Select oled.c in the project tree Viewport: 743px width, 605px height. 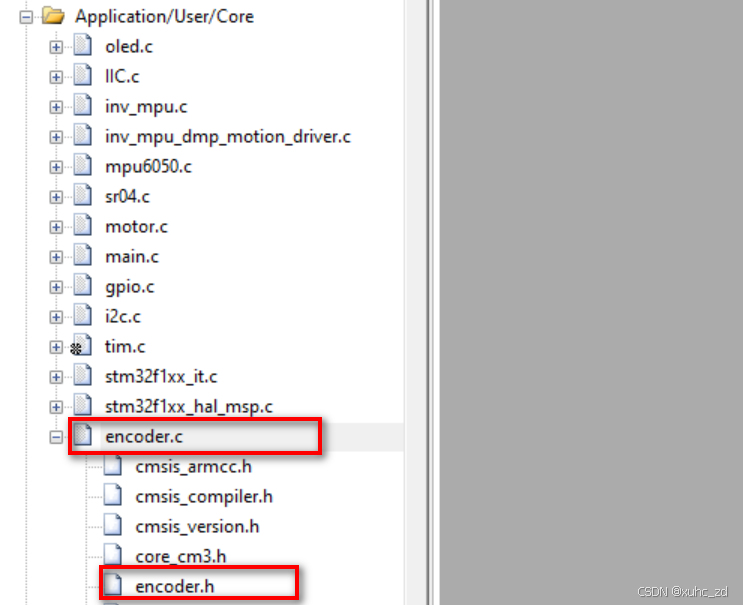click(129, 47)
